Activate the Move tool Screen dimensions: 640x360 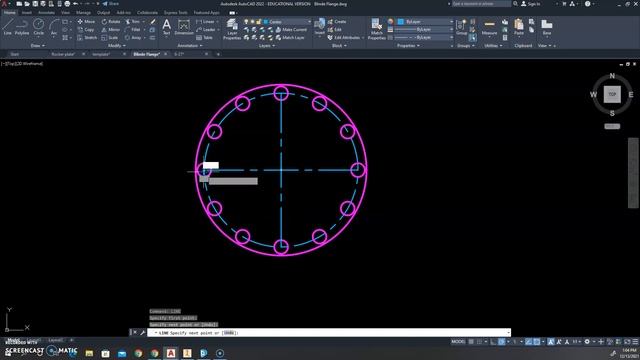(x=86, y=21)
